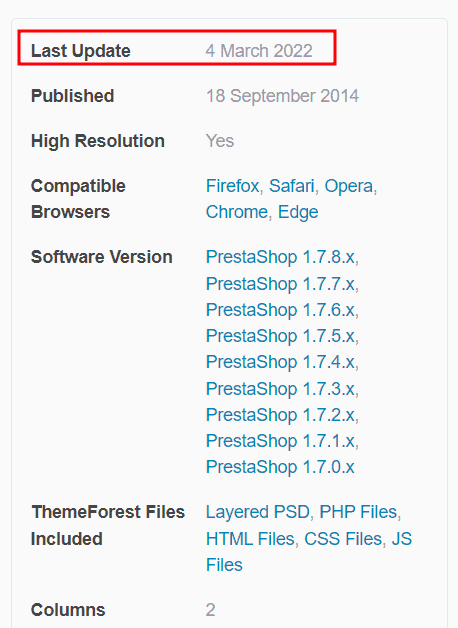Select the PHP Files link
The height and width of the screenshot is (628, 458).
358,512
